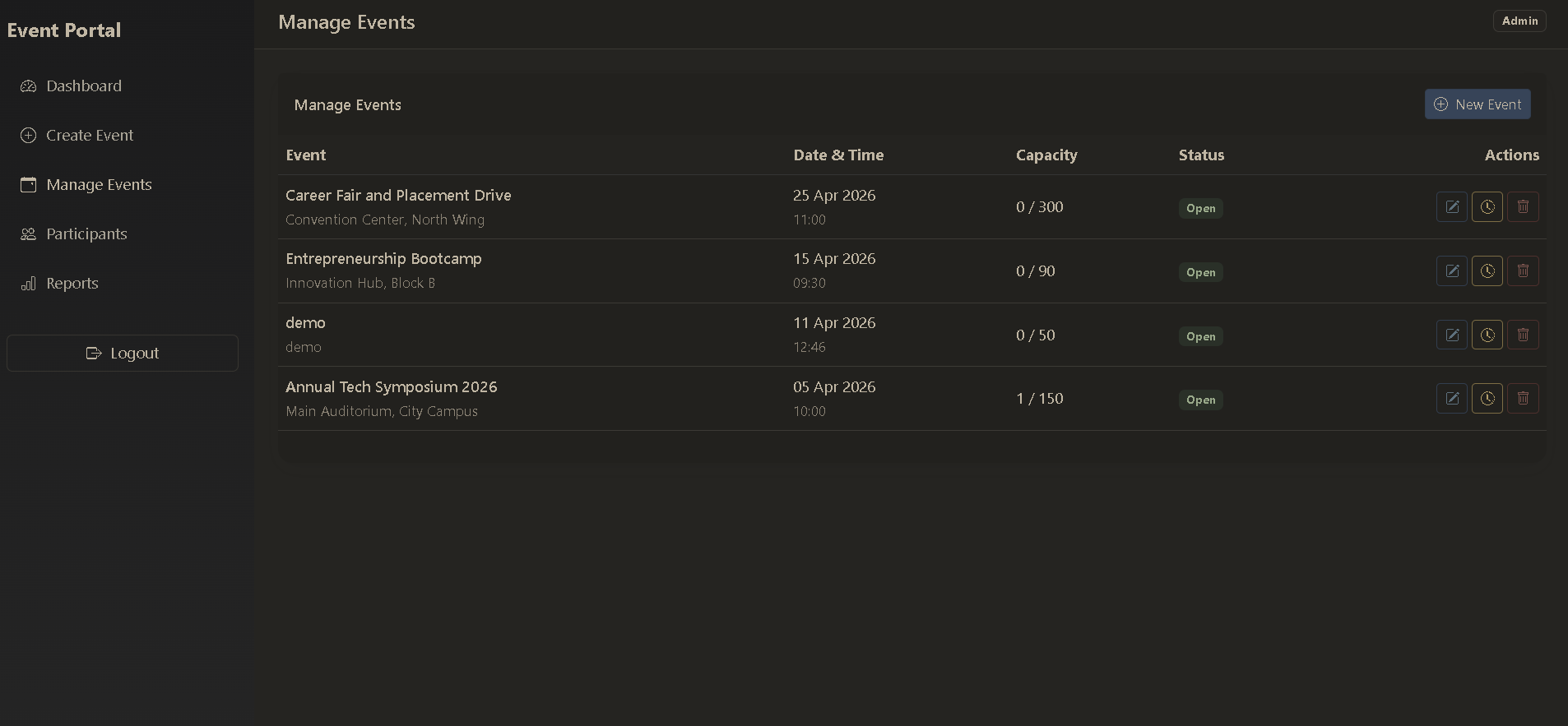Click the date 25 Apr 2026
This screenshot has height=726, width=1568.
pos(834,196)
